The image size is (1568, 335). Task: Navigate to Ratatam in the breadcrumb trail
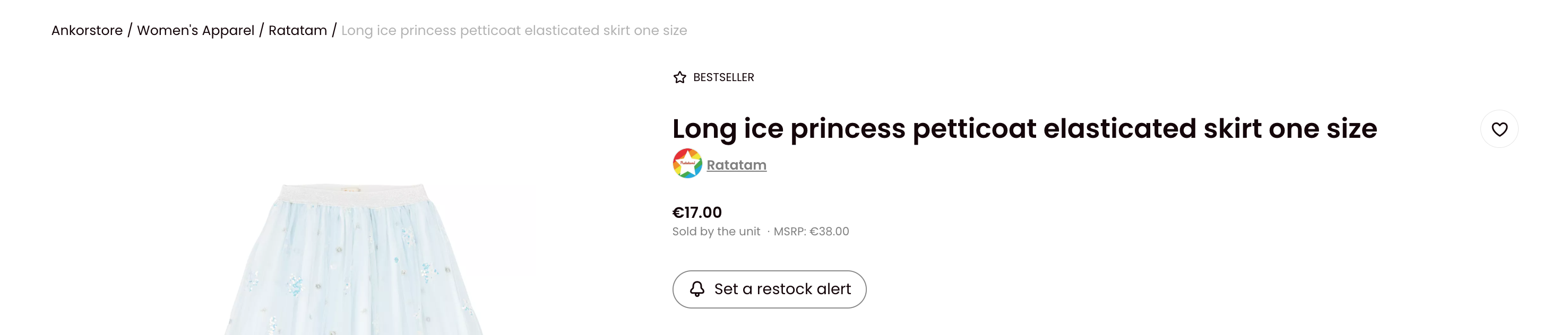[298, 30]
